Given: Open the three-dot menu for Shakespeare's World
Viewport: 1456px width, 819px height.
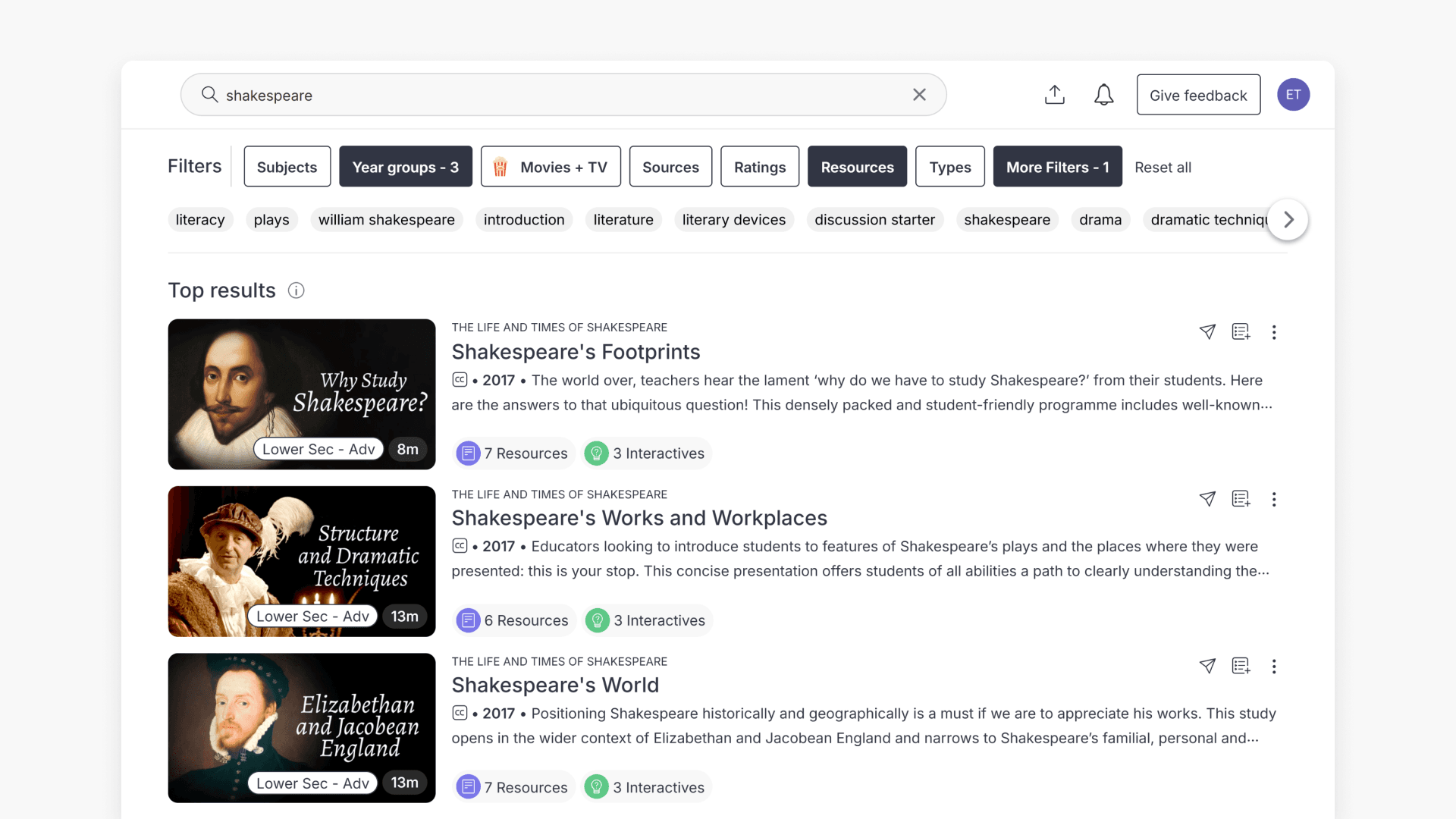Looking at the screenshot, I should pyautogui.click(x=1274, y=666).
